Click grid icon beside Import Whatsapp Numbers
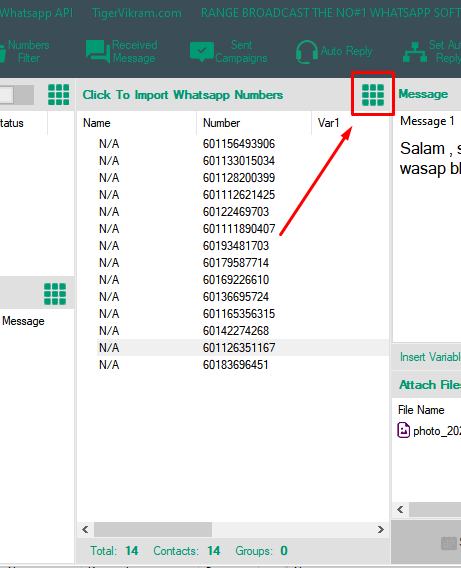Viewport: 461px width, 568px height. [x=373, y=95]
